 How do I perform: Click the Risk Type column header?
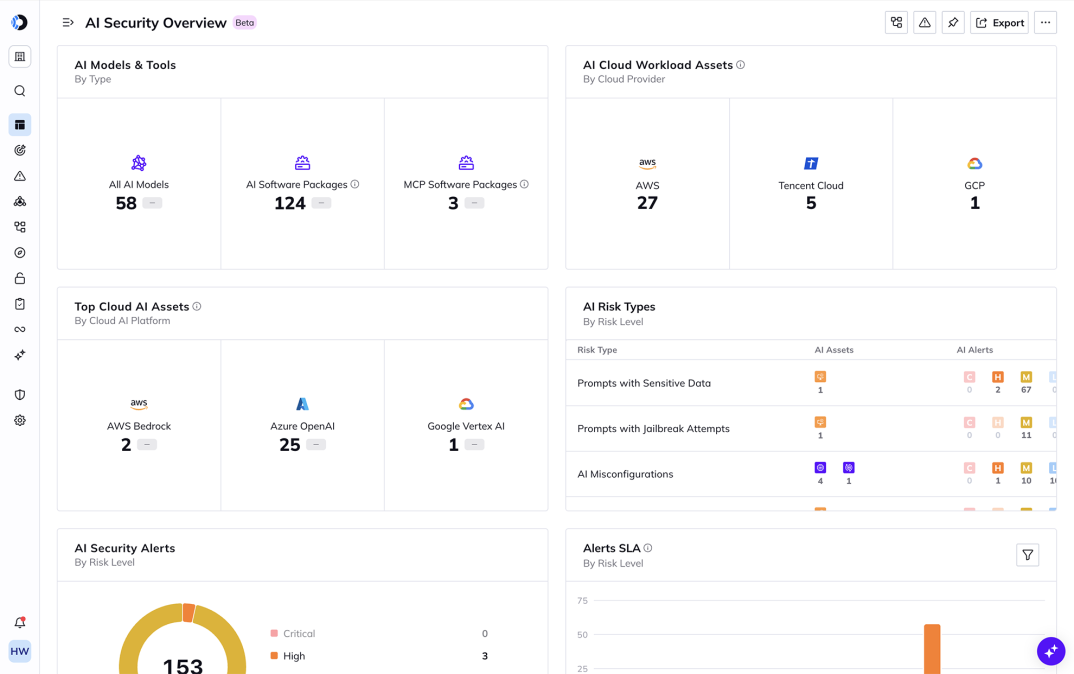coord(597,350)
